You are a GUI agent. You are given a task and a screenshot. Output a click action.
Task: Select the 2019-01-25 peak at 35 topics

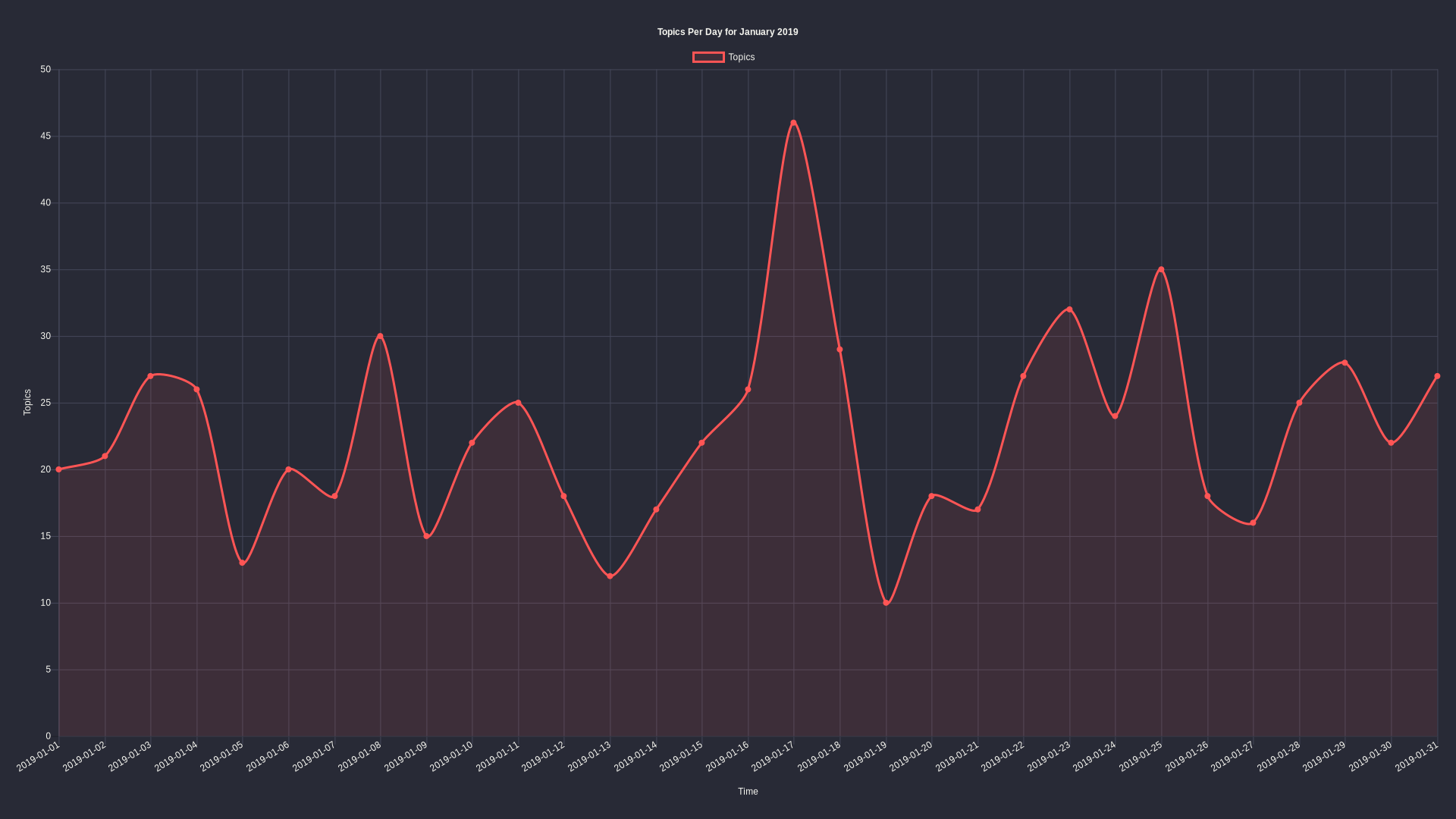click(x=1162, y=269)
